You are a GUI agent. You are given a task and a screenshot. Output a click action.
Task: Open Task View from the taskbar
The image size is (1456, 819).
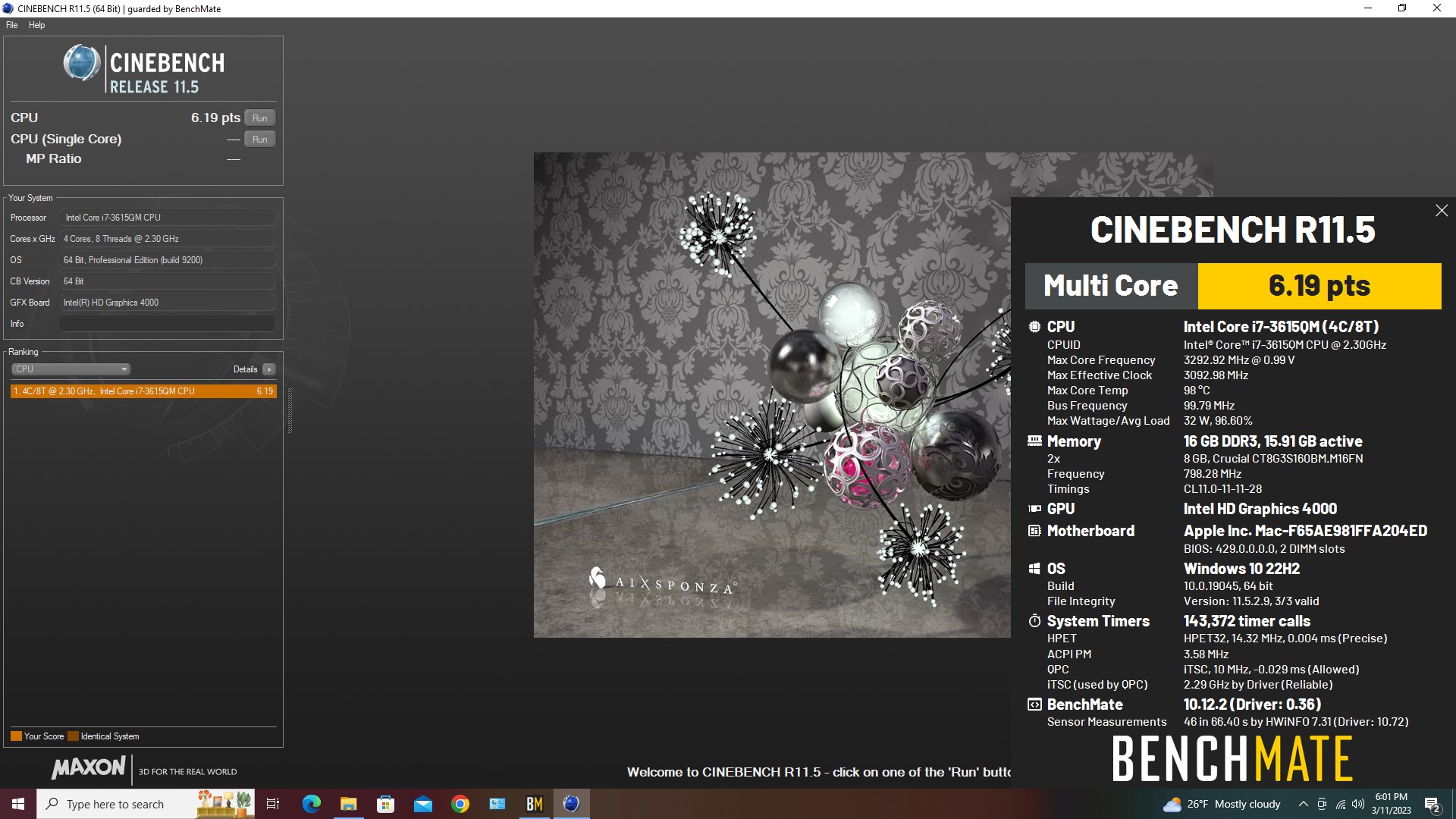[273, 804]
